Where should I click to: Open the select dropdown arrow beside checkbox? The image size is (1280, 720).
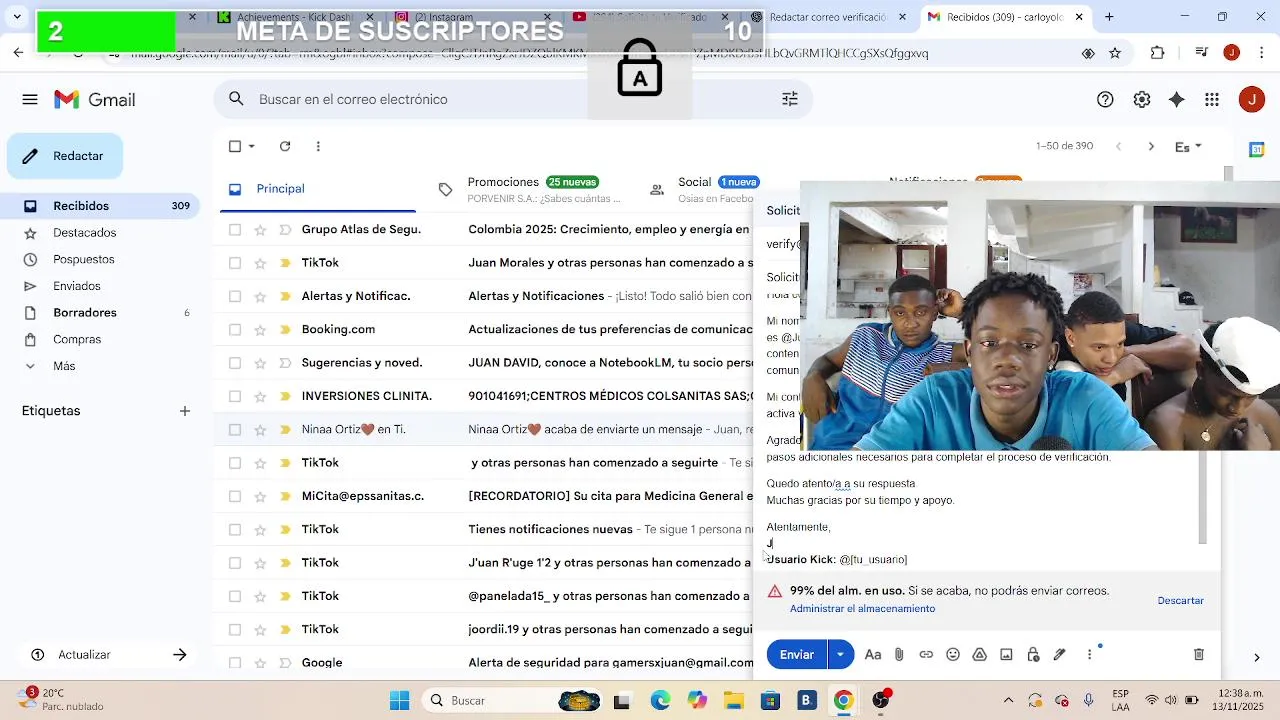pyautogui.click(x=251, y=146)
